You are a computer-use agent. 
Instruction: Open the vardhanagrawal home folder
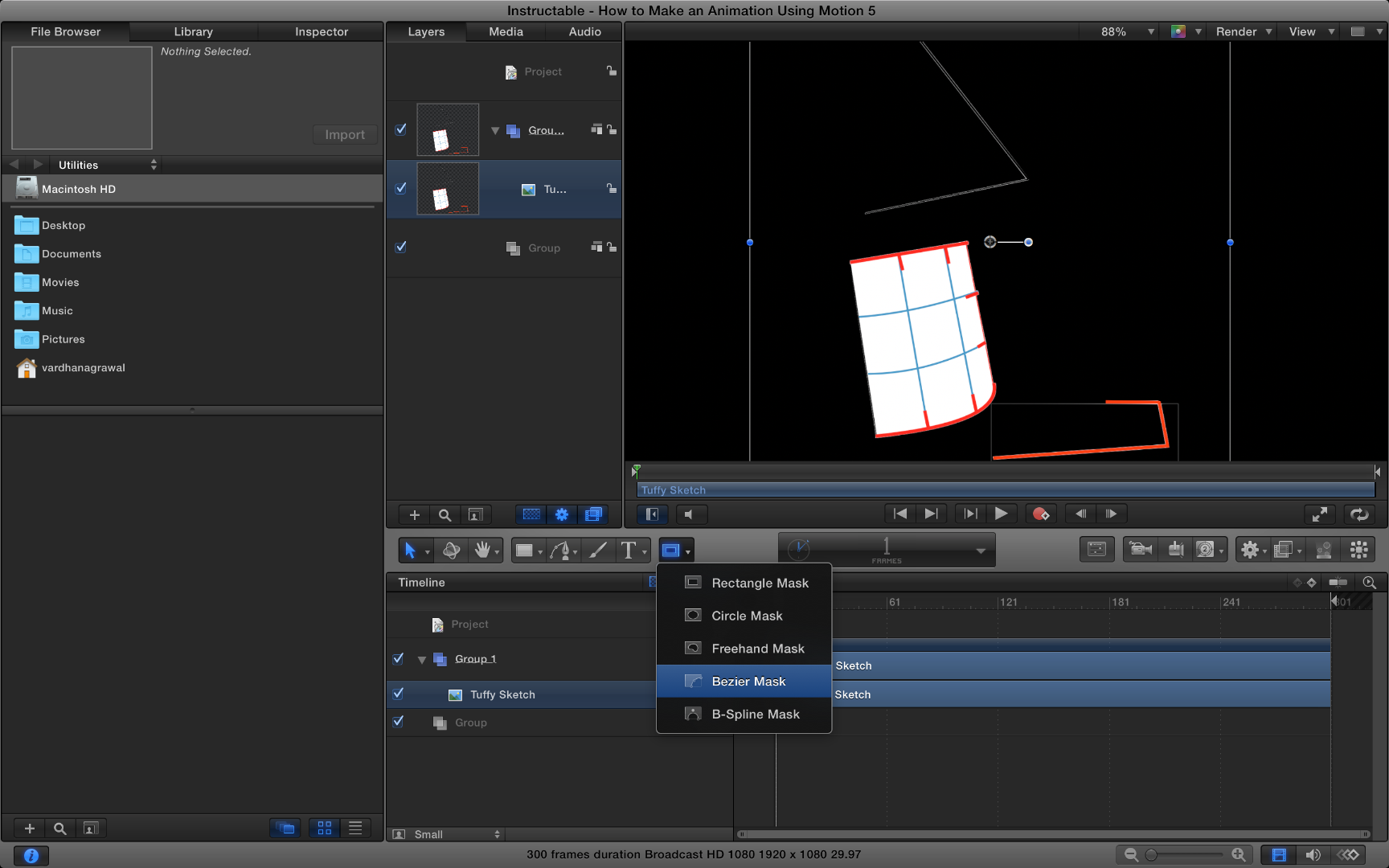point(71,367)
